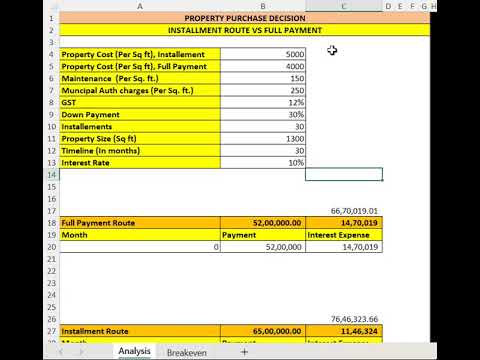This screenshot has height=360, width=480.
Task: Add a new sheet with plus icon
Action: click(244, 352)
